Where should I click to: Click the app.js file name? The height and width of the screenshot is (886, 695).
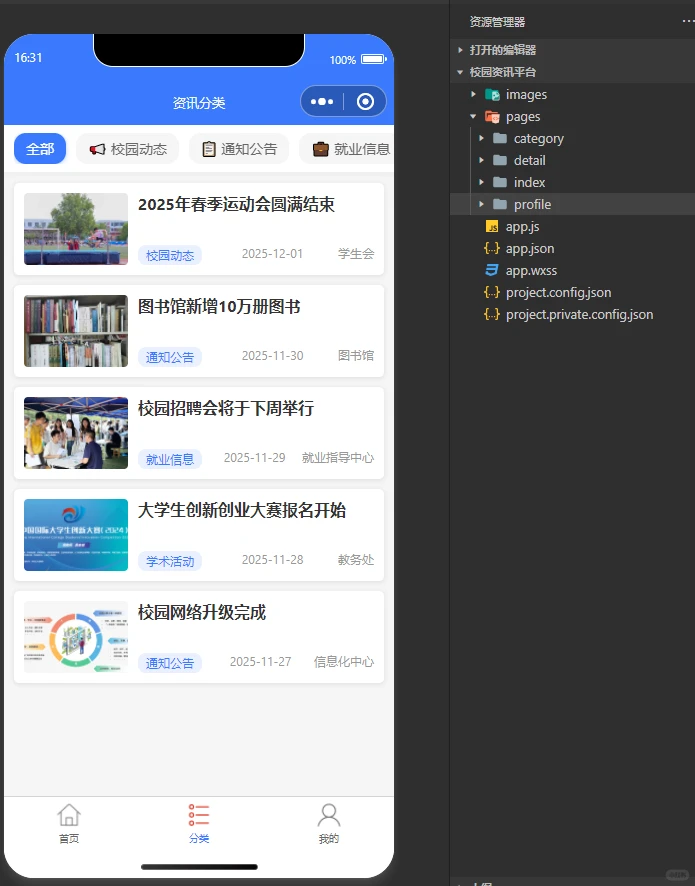(523, 227)
